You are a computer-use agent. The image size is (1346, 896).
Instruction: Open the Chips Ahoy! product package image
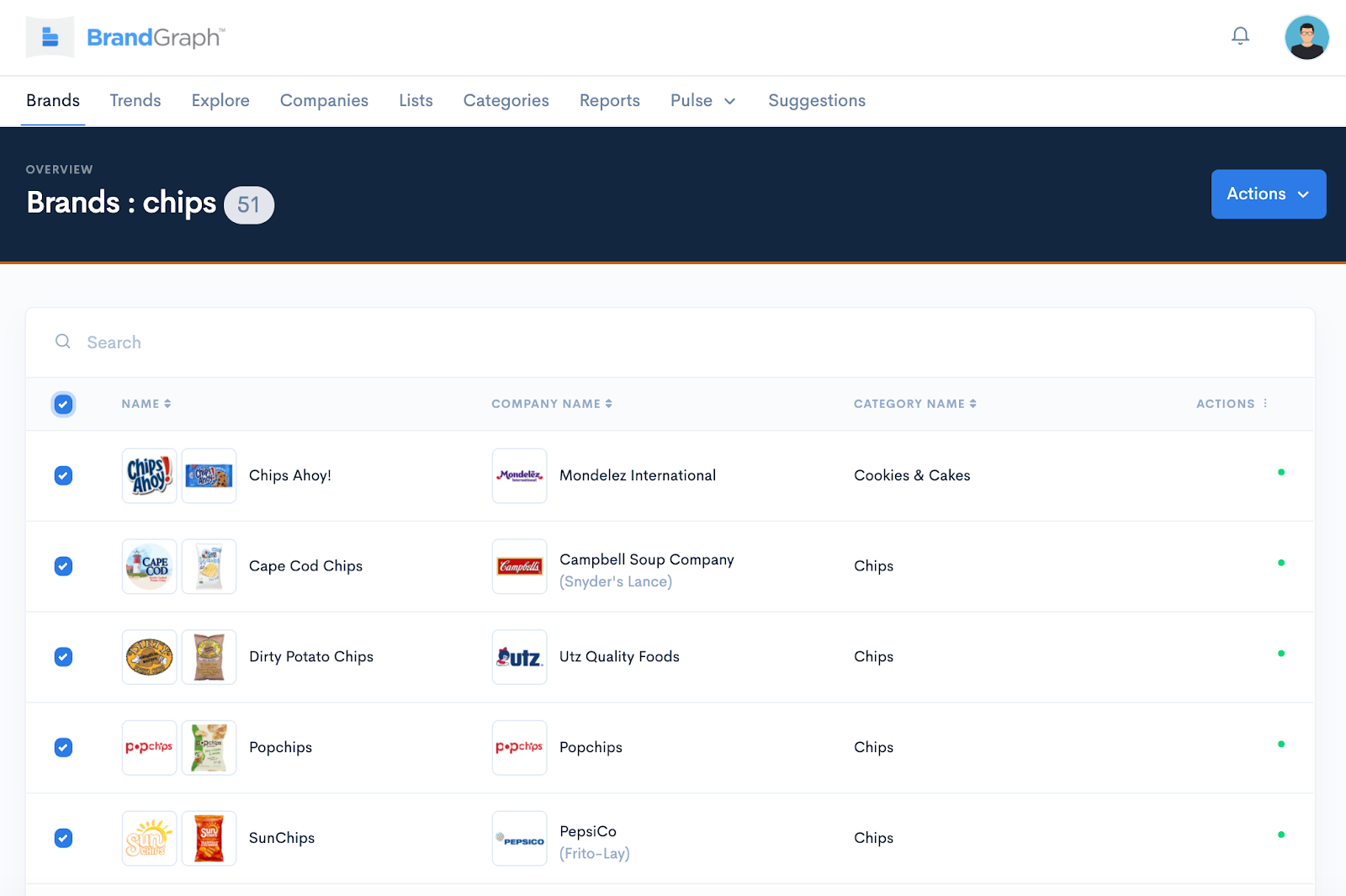(209, 475)
